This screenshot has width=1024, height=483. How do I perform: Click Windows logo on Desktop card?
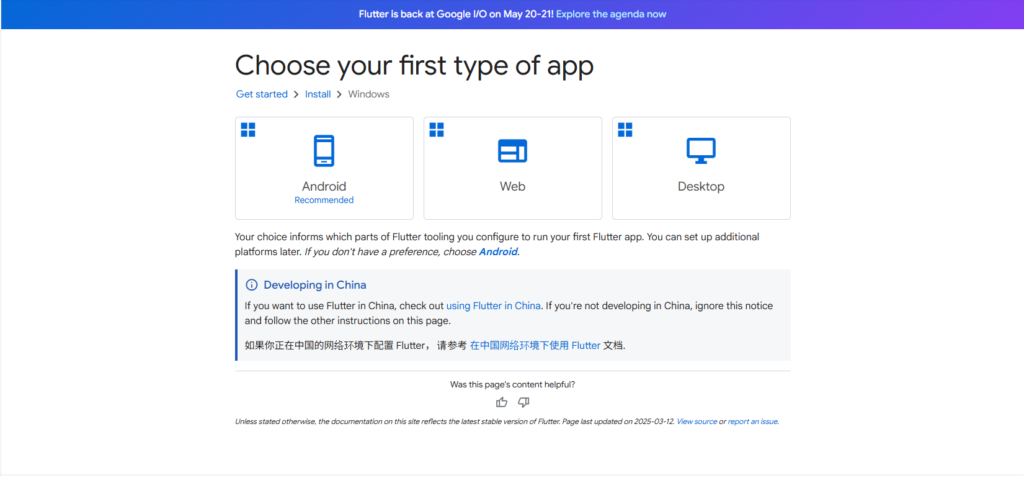tap(625, 130)
